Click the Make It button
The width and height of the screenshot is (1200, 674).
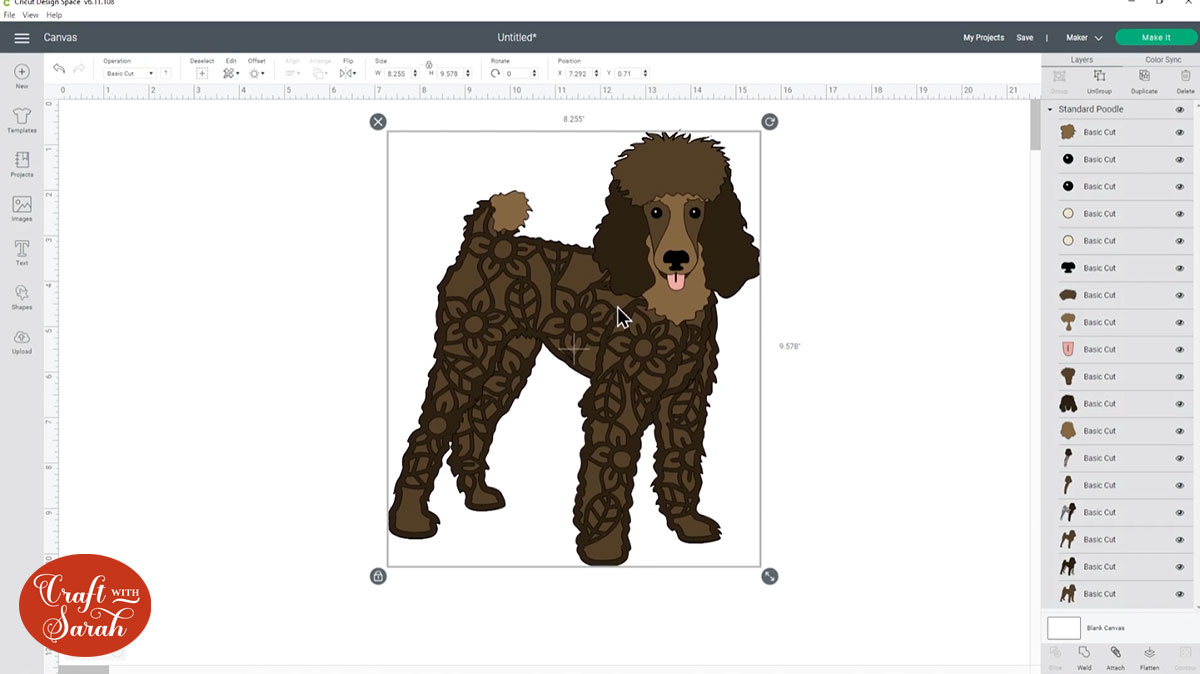(x=1155, y=38)
